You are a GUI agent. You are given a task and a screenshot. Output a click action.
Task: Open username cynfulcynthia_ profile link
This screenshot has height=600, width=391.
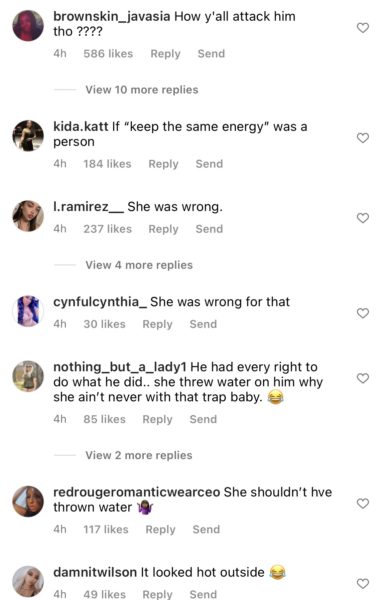pos(100,302)
